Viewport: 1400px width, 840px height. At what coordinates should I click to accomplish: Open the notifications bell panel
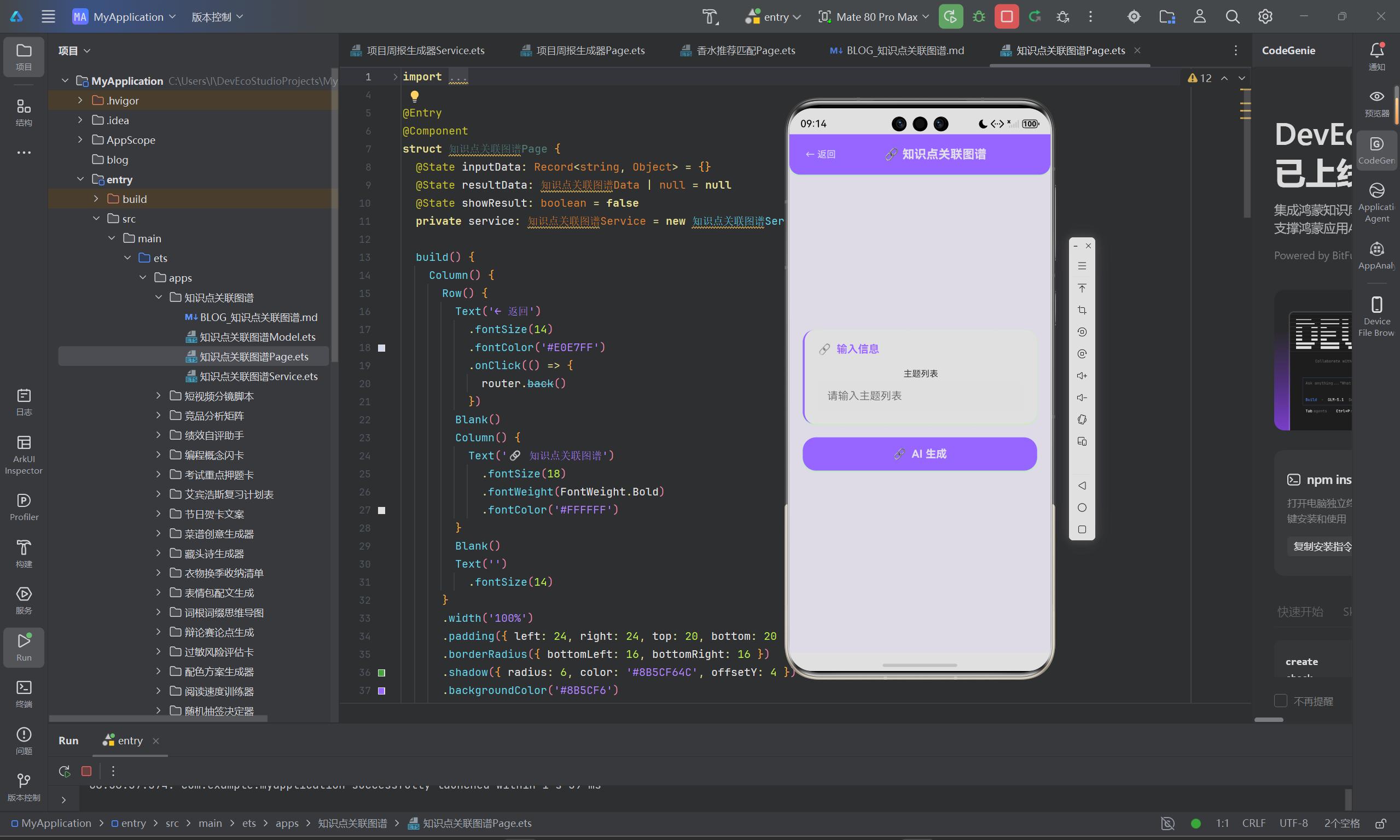click(x=1377, y=56)
